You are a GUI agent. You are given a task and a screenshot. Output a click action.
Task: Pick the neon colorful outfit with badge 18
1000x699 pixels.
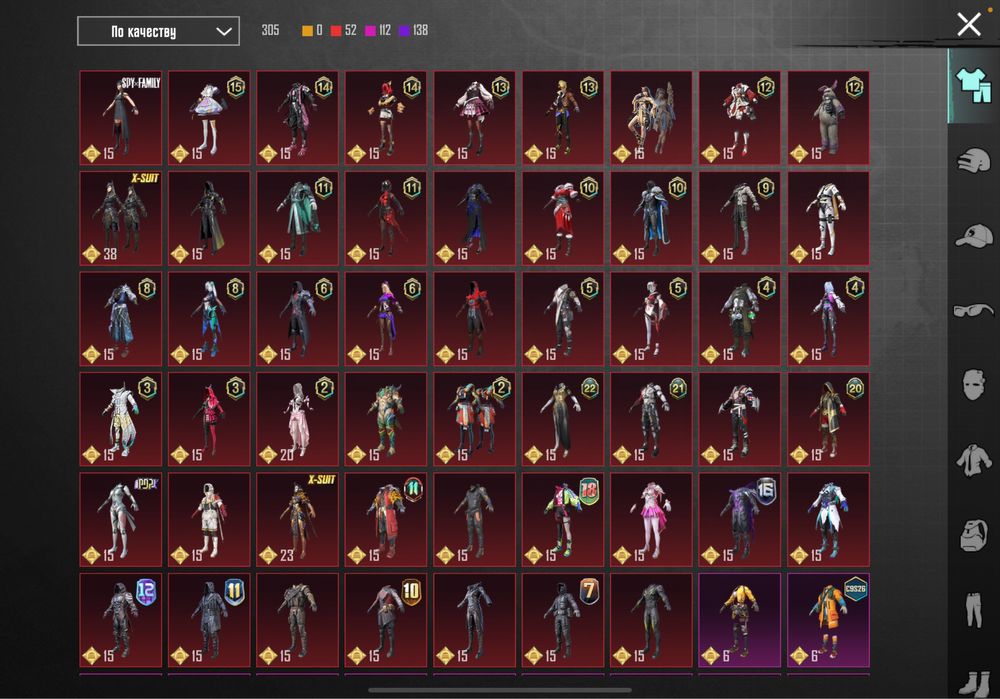click(x=563, y=520)
